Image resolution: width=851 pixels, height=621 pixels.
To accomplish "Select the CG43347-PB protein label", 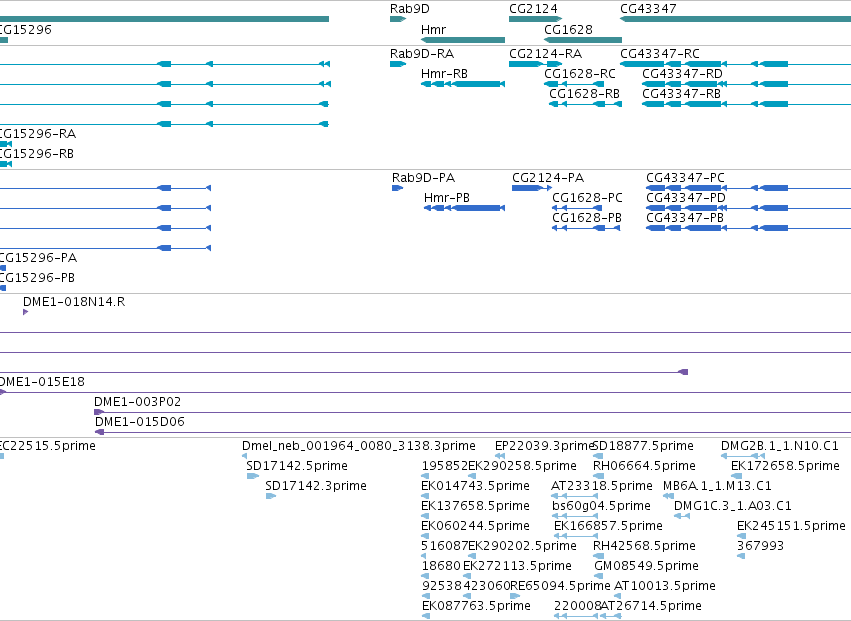I will point(685,218).
